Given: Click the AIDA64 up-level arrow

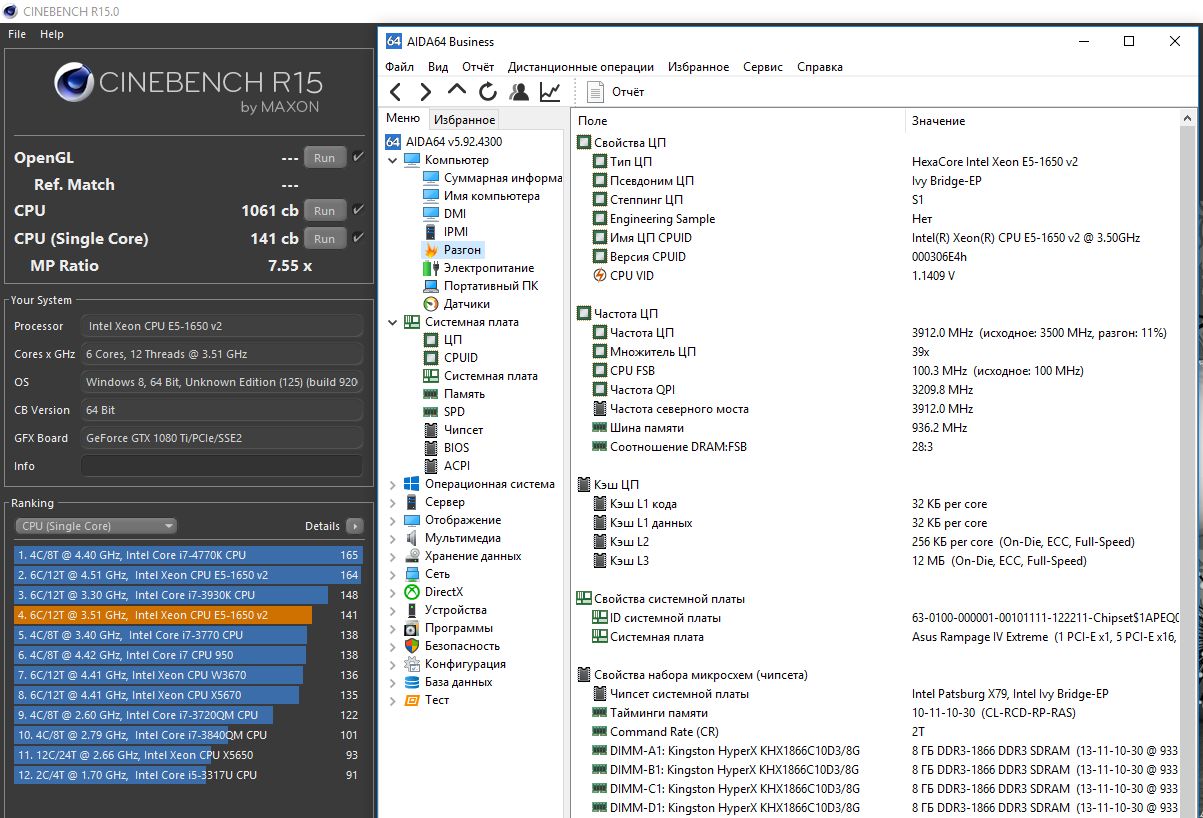Looking at the screenshot, I should click(456, 90).
